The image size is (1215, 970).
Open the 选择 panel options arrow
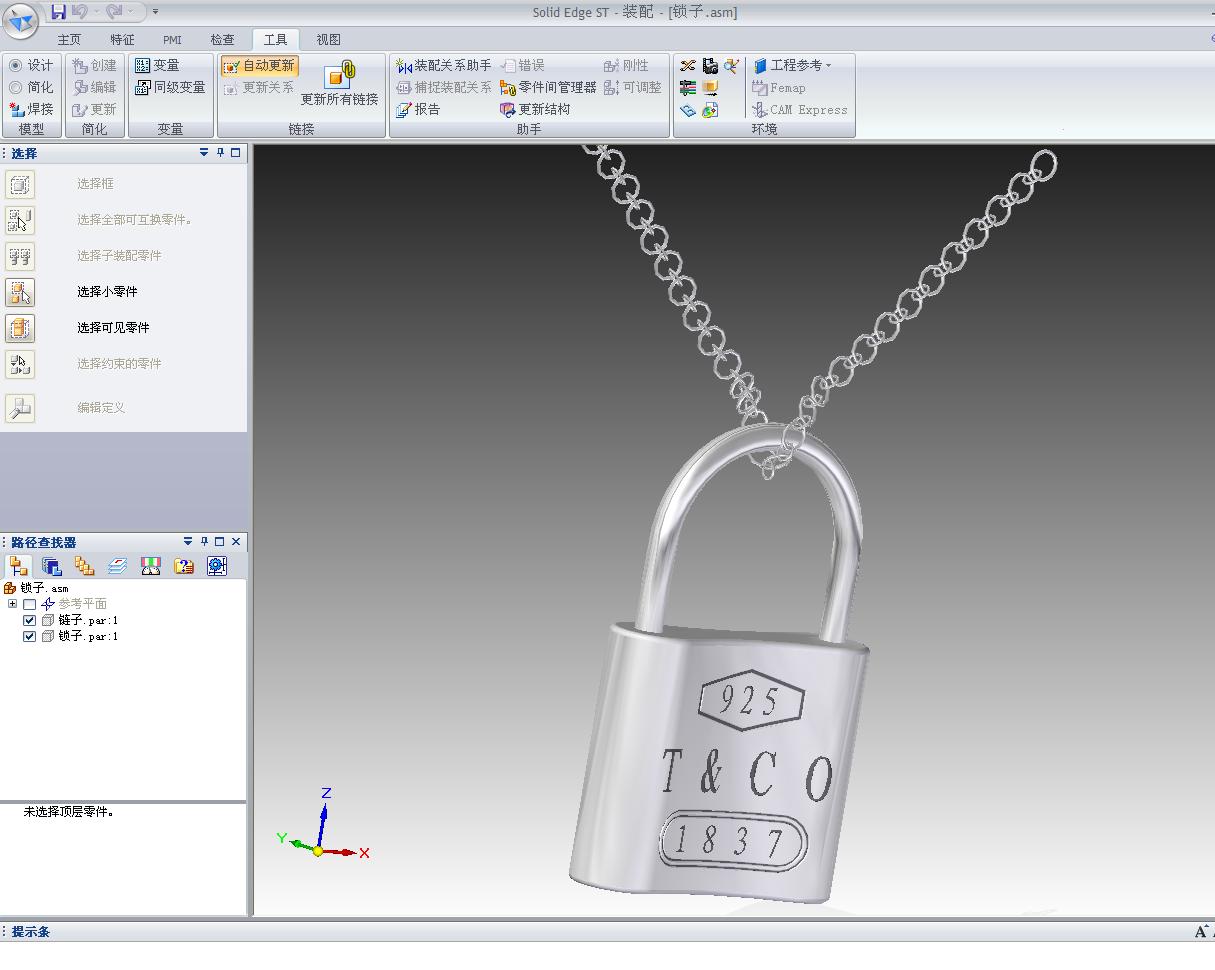[x=204, y=153]
